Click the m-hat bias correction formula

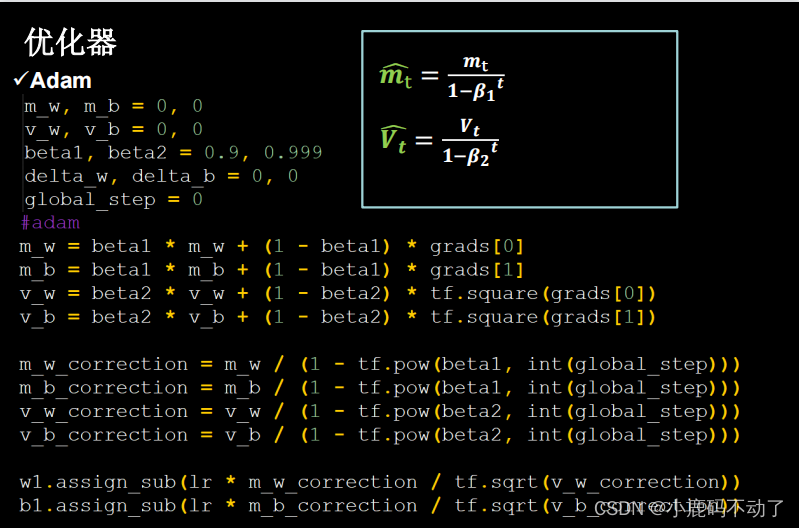442,77
